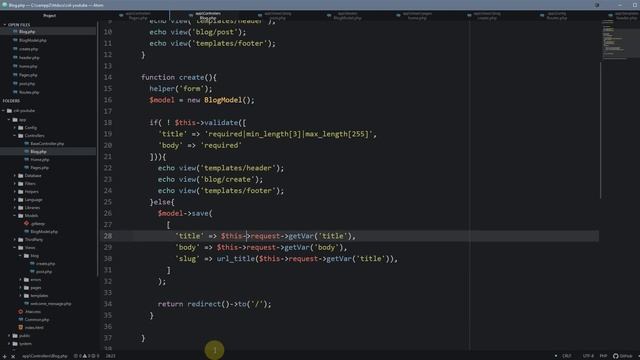640x360 pixels.
Task: Click the Database folder icon
Action: tap(21, 176)
